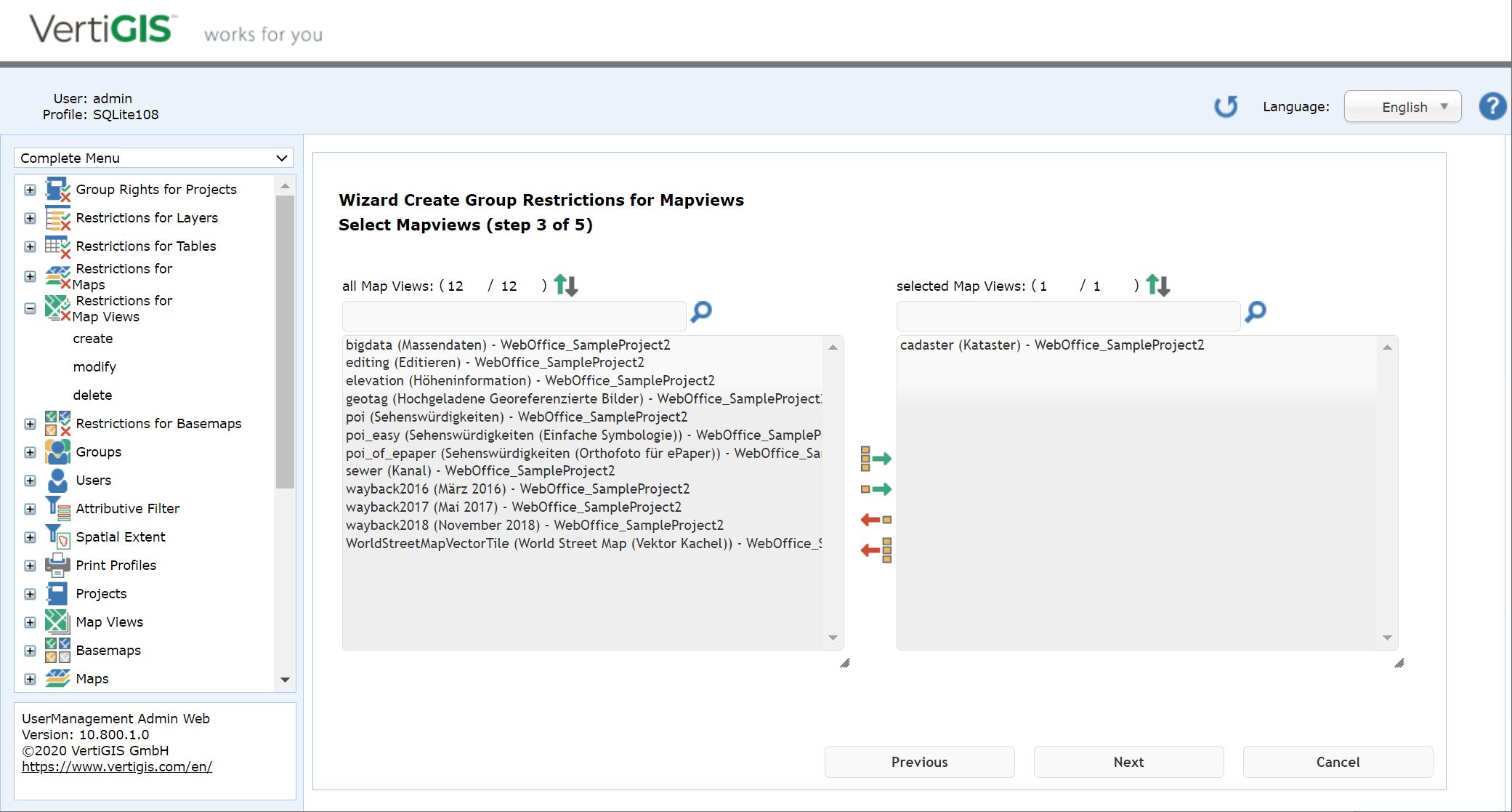
Task: Move selected map views with right arrow icon
Action: [876, 489]
